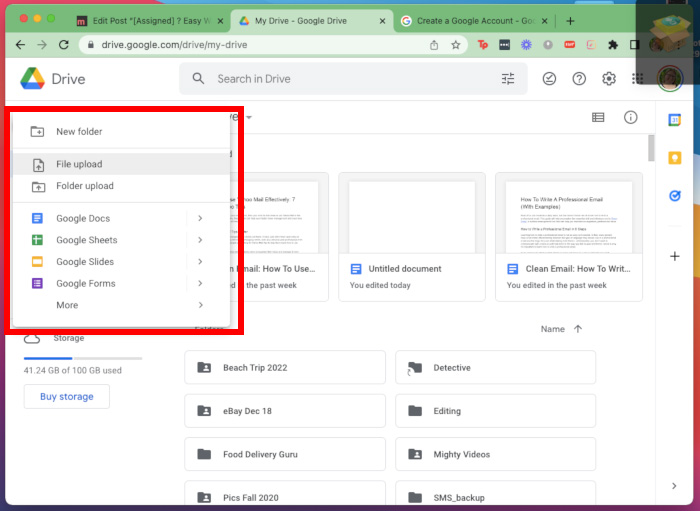Click the Buy storage button

click(x=67, y=396)
